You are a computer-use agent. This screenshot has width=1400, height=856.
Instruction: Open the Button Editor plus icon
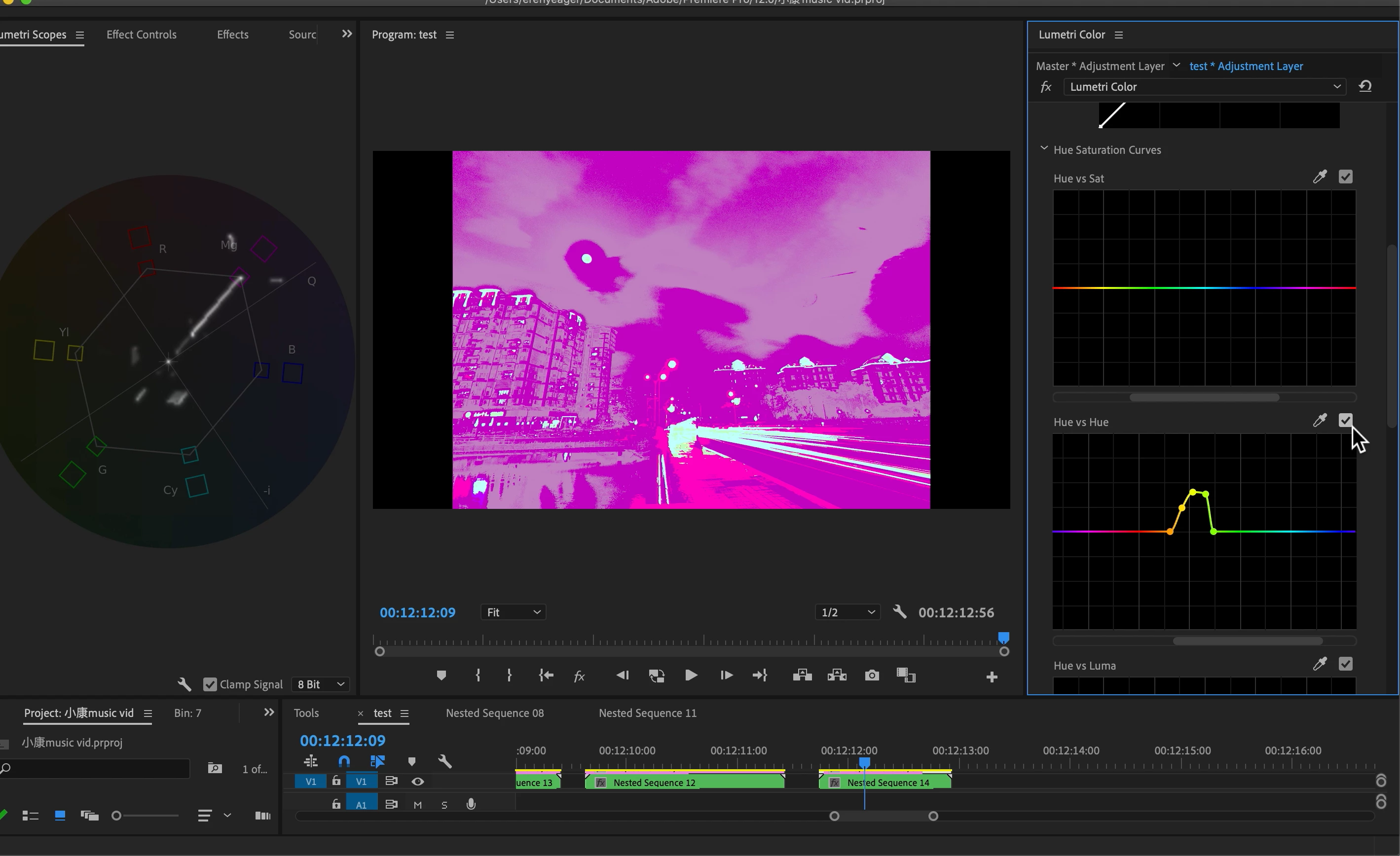click(992, 677)
